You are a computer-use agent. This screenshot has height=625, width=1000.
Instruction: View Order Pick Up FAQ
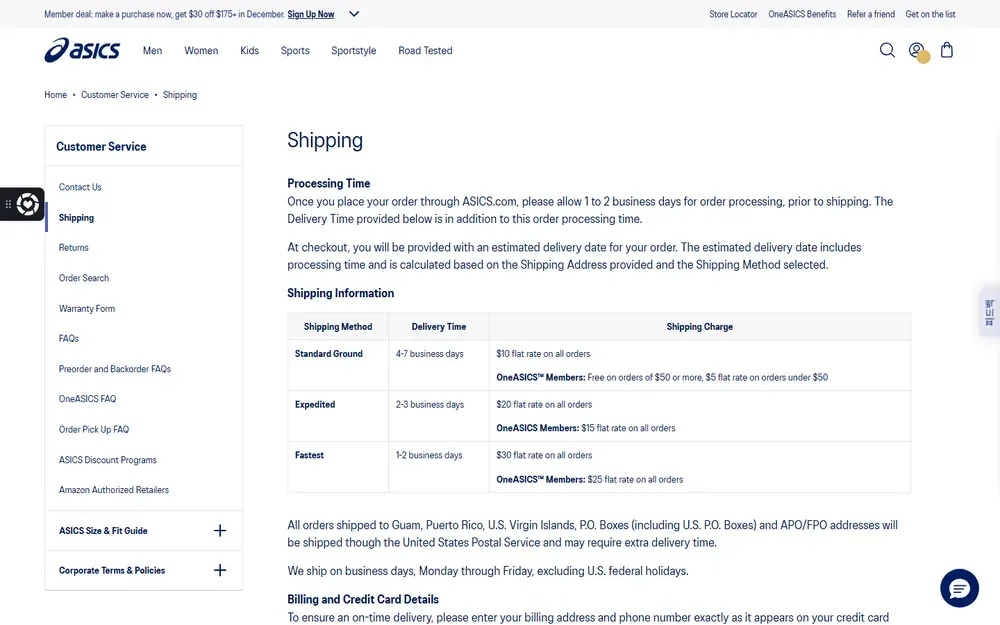coord(94,430)
